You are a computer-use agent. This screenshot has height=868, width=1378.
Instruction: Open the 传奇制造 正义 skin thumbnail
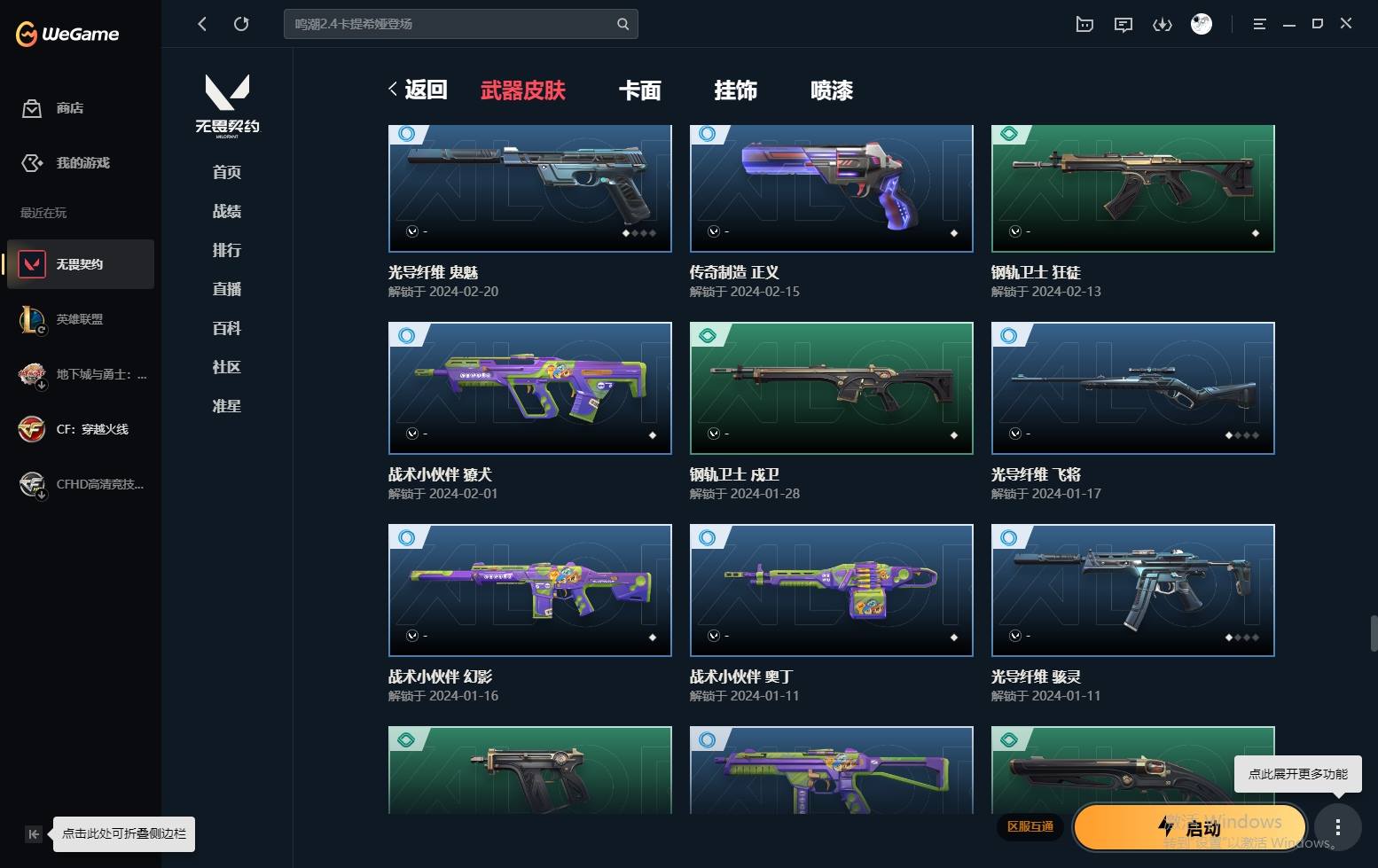(x=832, y=189)
